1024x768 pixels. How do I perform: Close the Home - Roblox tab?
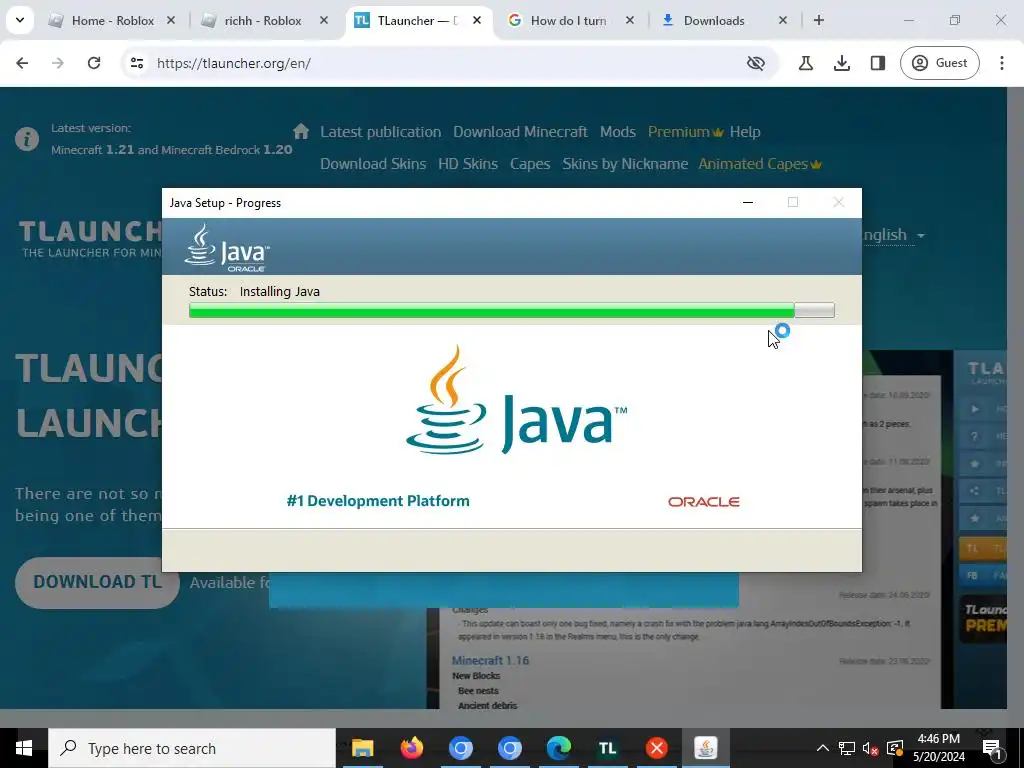pos(171,21)
